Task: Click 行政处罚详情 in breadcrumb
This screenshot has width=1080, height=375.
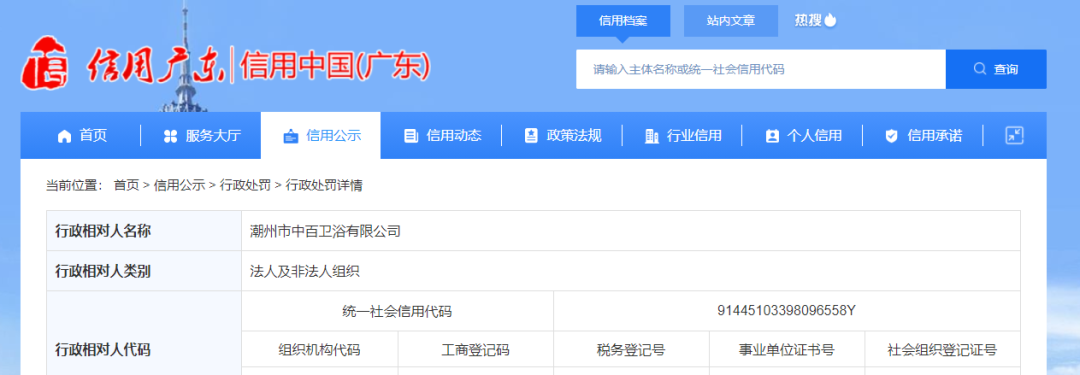Action: [324, 185]
